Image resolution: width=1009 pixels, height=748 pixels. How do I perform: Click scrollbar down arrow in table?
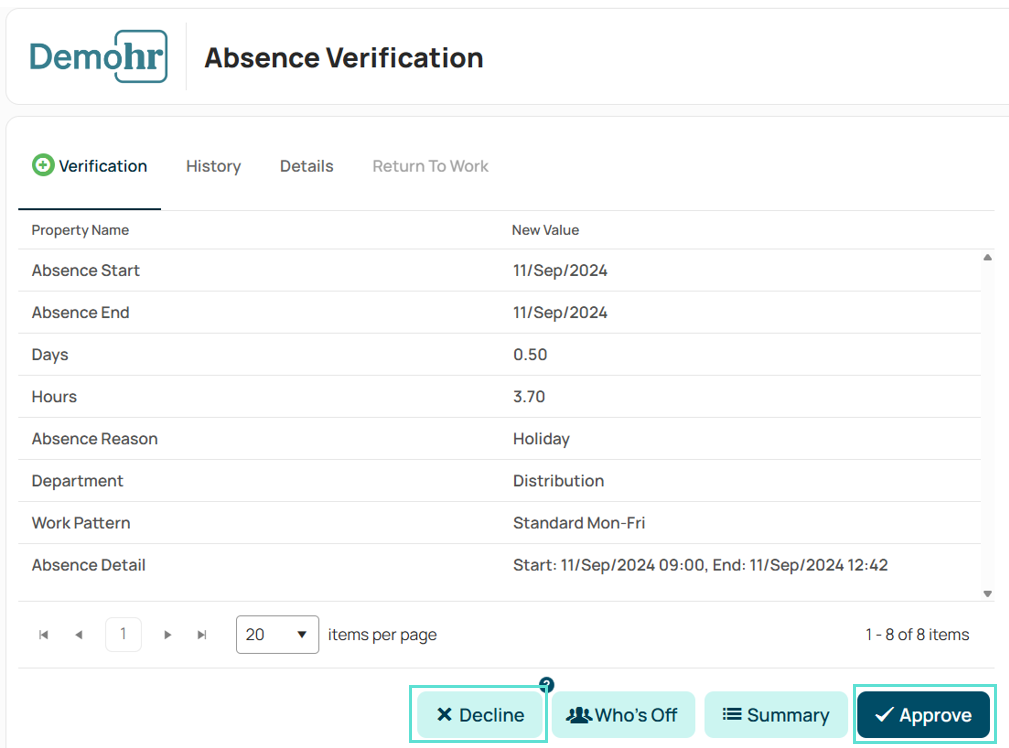tap(987, 594)
